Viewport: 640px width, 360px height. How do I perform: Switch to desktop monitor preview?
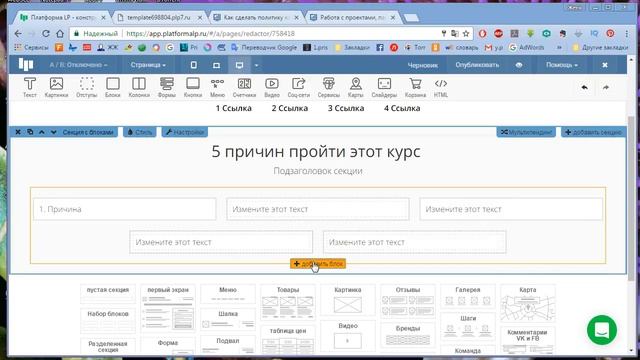[239, 65]
